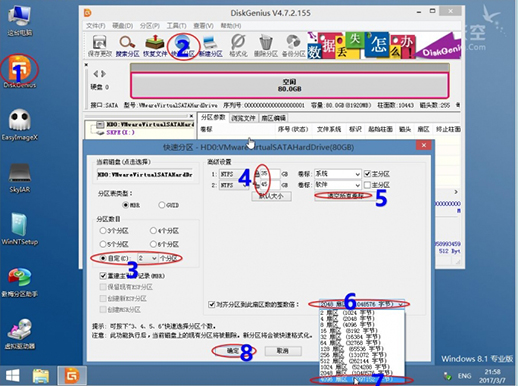This screenshot has height=386, width=518.
Task: Enable 主分区 checkbox for partition 2
Action: [367, 185]
